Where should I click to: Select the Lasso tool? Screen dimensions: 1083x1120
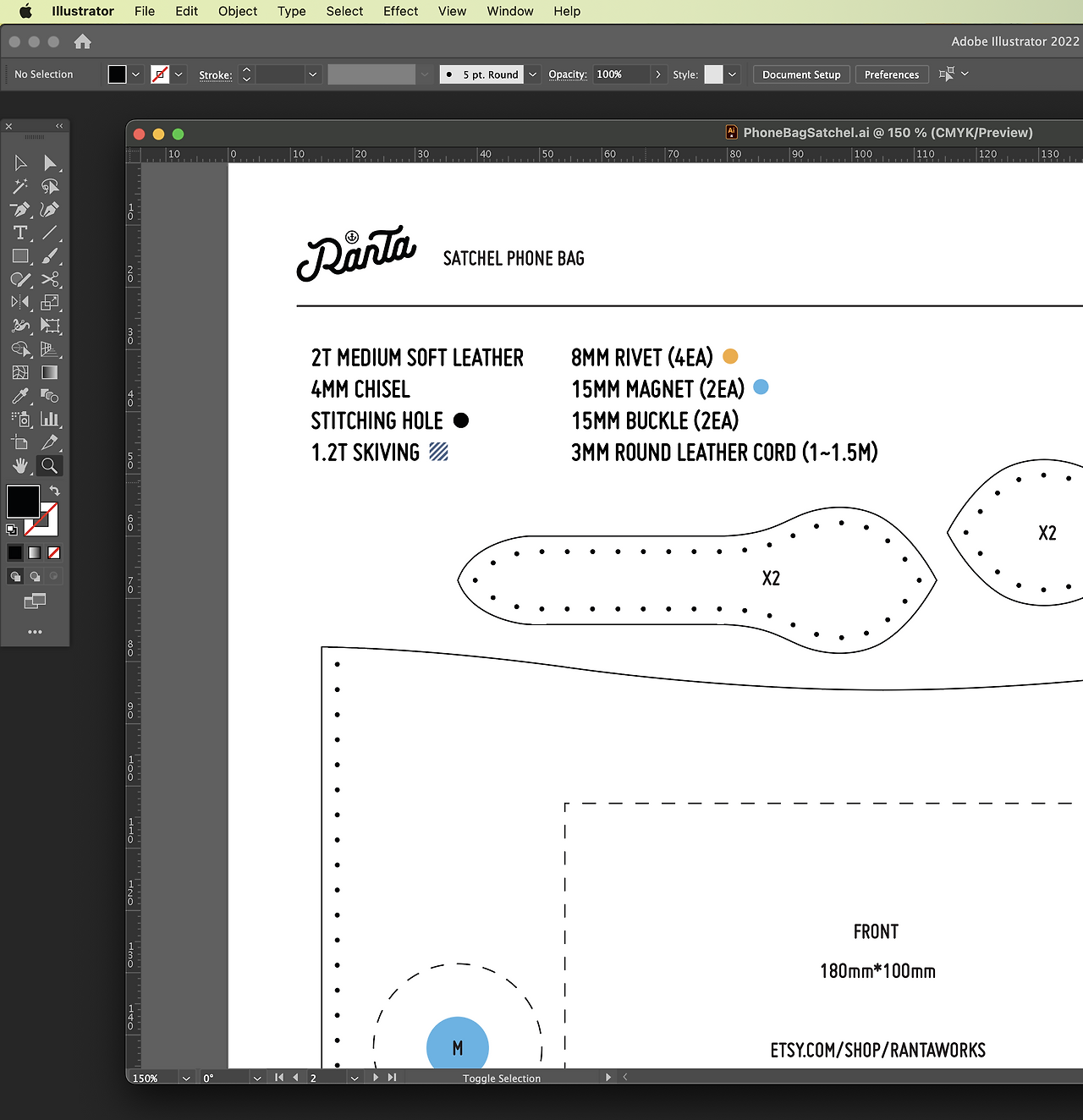[x=50, y=186]
